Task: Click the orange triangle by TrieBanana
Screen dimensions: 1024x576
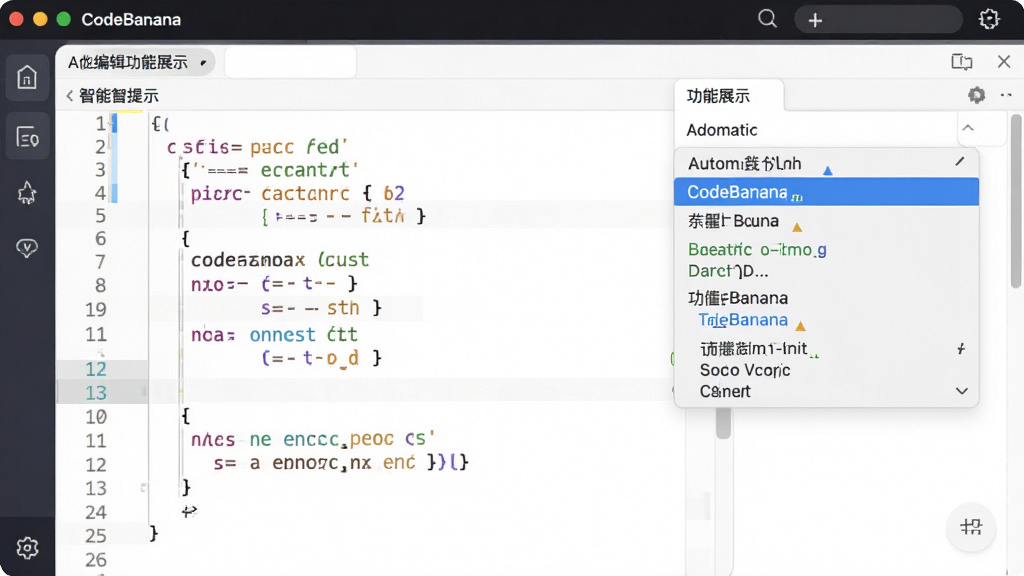Action: (x=801, y=325)
